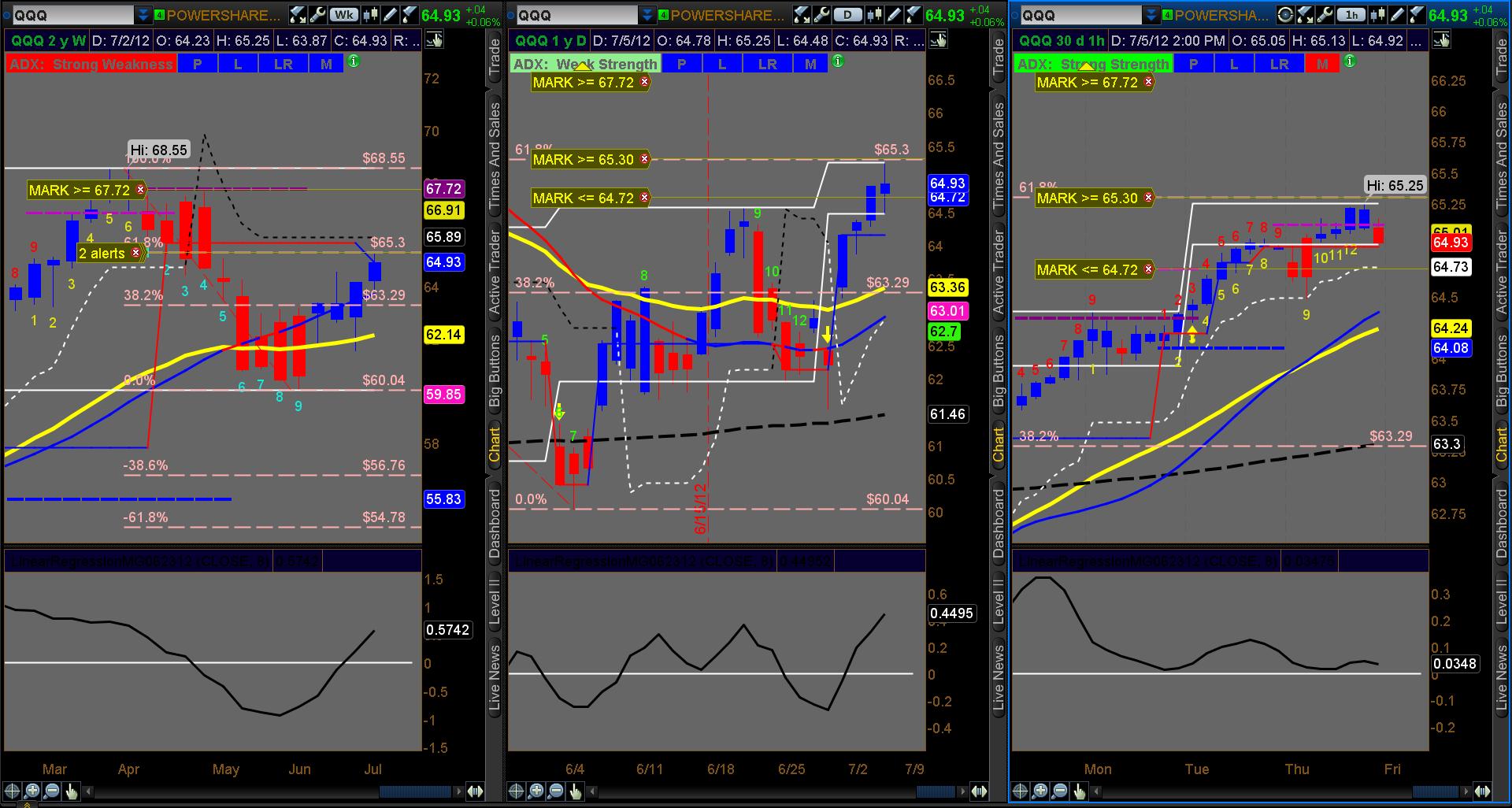Open Studies flask icon in daily chart
The image size is (1512, 808).
pyautogui.click(x=802, y=14)
